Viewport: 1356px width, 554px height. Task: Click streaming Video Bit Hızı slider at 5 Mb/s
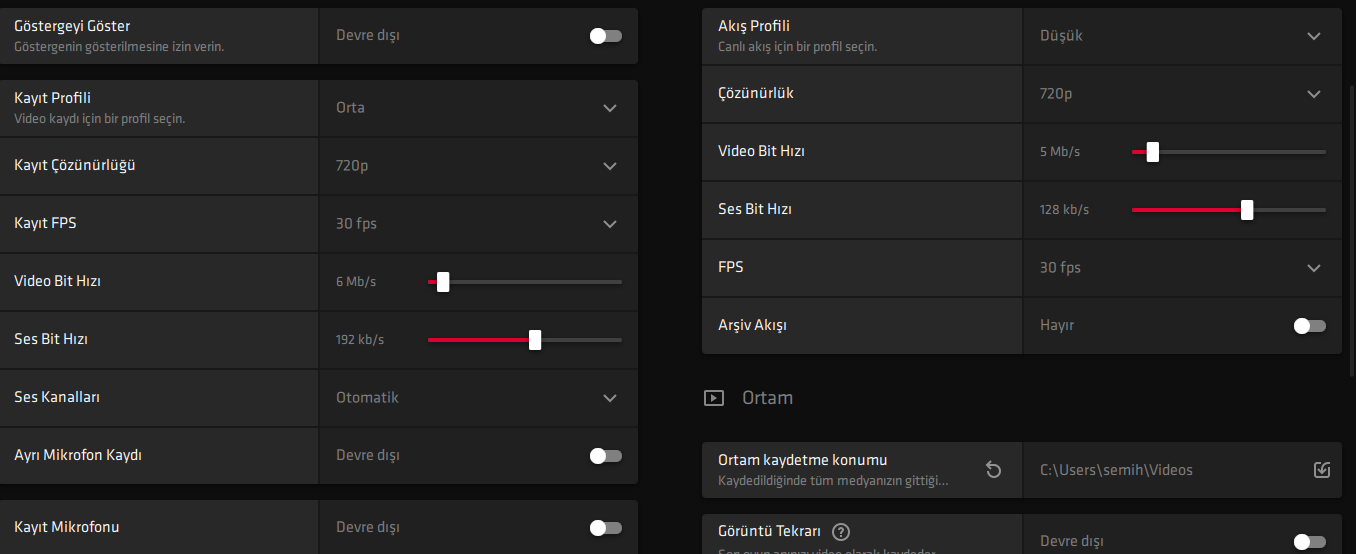[1229, 152]
